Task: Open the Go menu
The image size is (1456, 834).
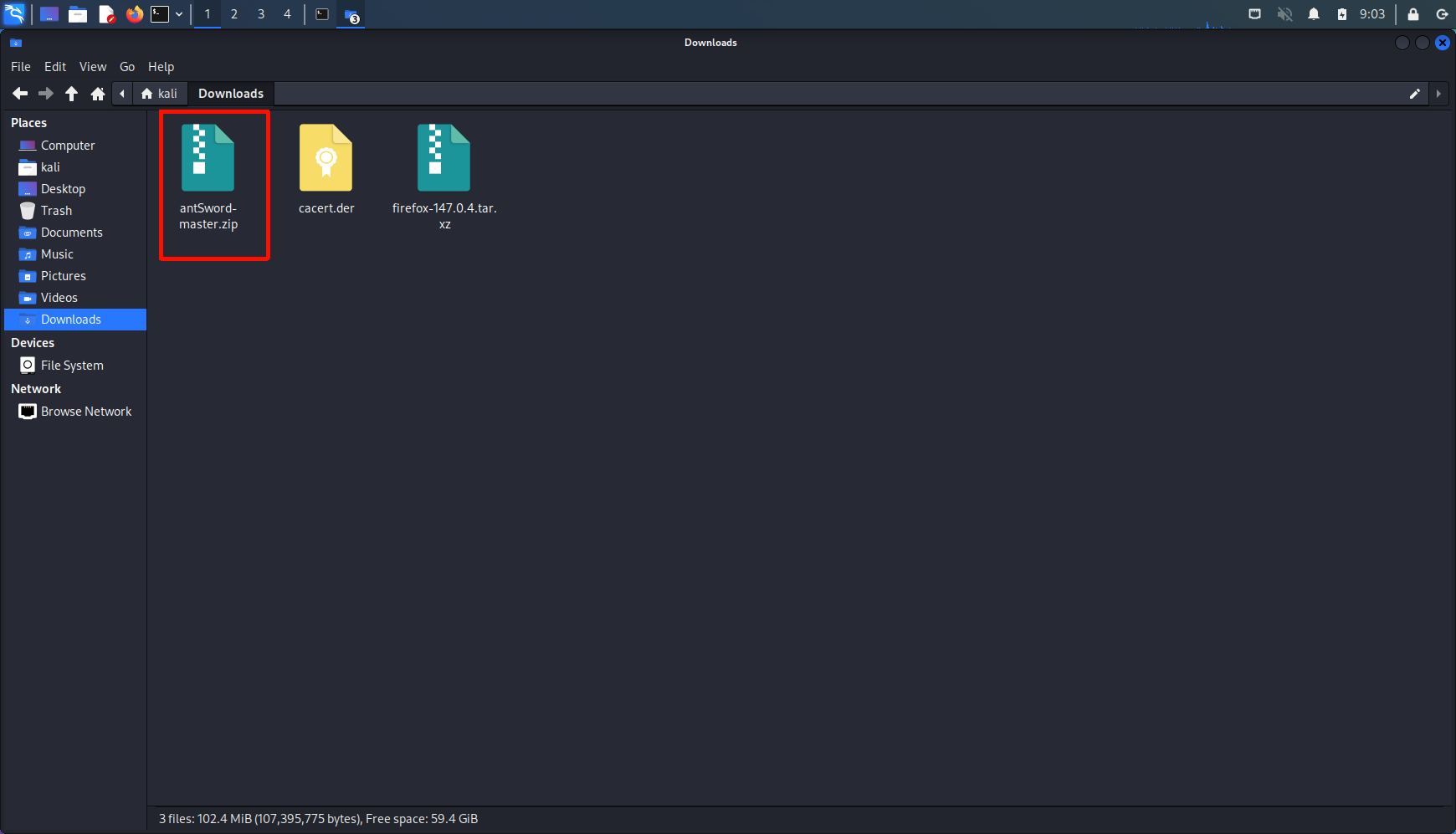Action: (127, 67)
